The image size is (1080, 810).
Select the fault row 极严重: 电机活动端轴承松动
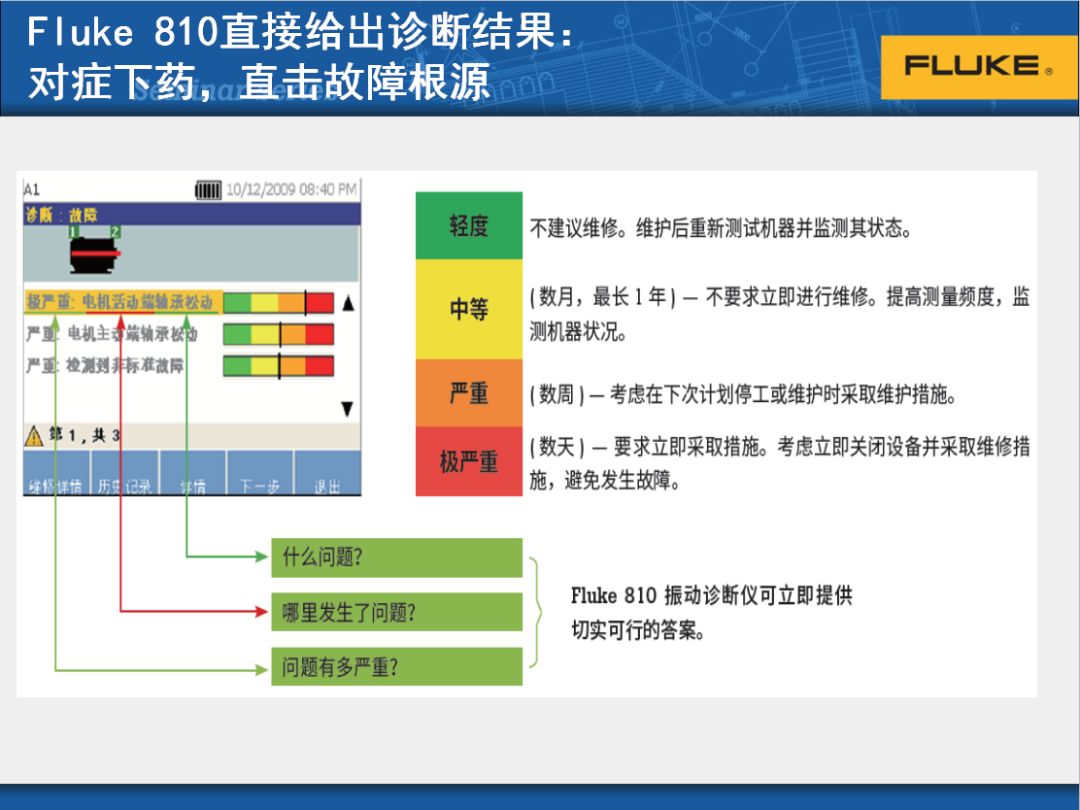coord(123,302)
